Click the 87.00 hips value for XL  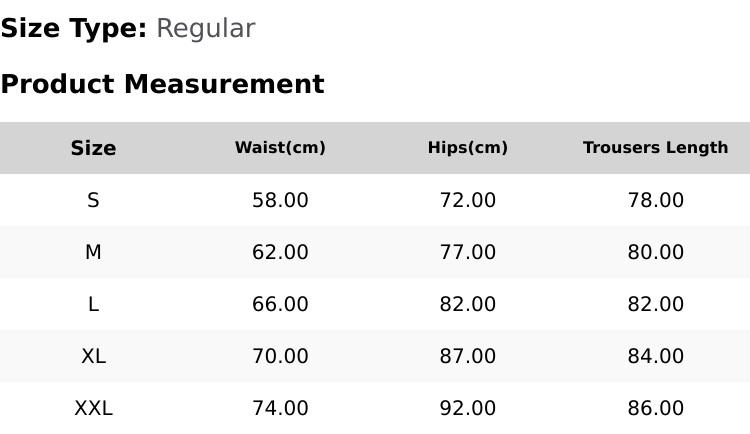pyautogui.click(x=468, y=356)
